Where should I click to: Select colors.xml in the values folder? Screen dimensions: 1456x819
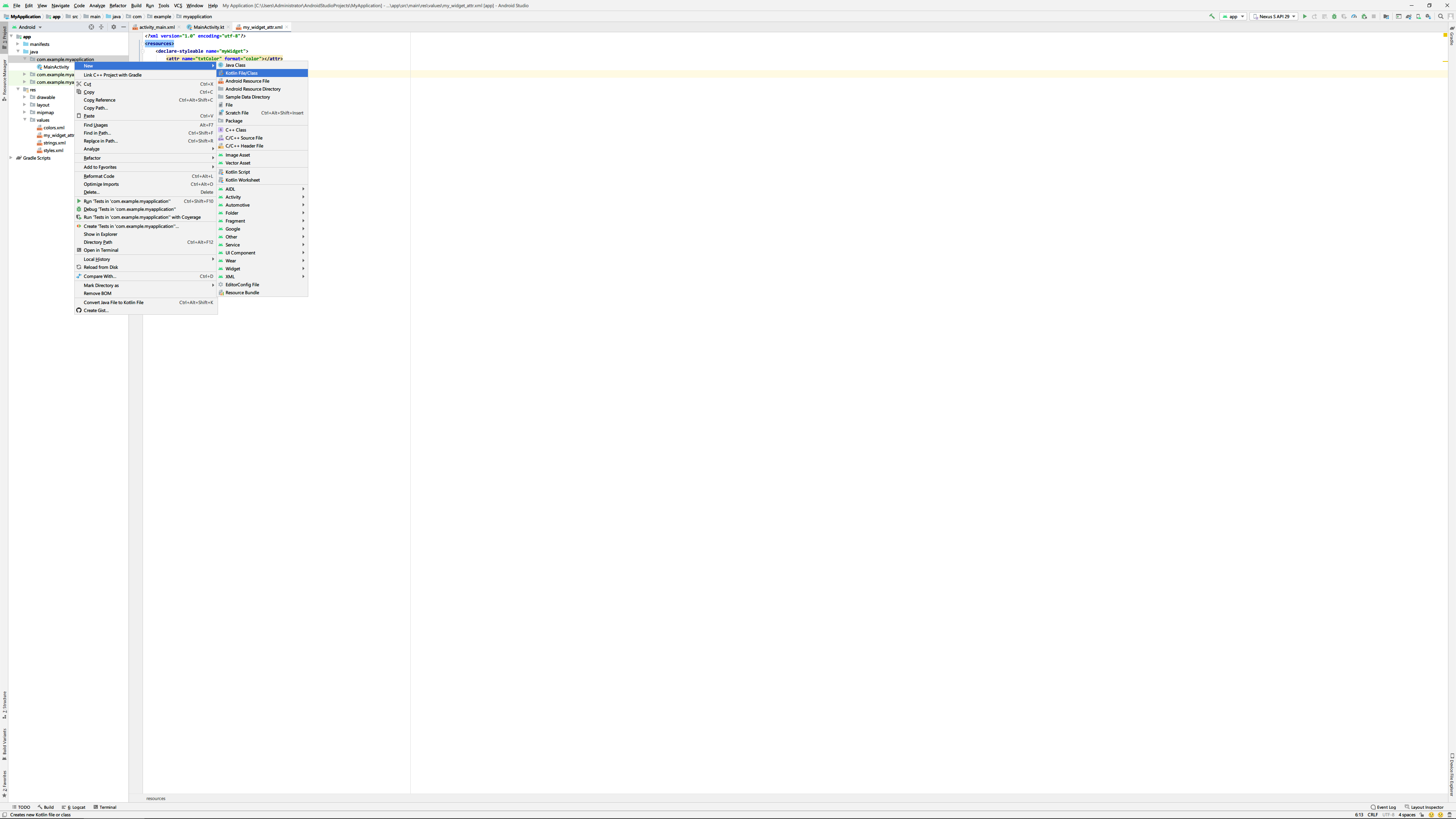54,128
